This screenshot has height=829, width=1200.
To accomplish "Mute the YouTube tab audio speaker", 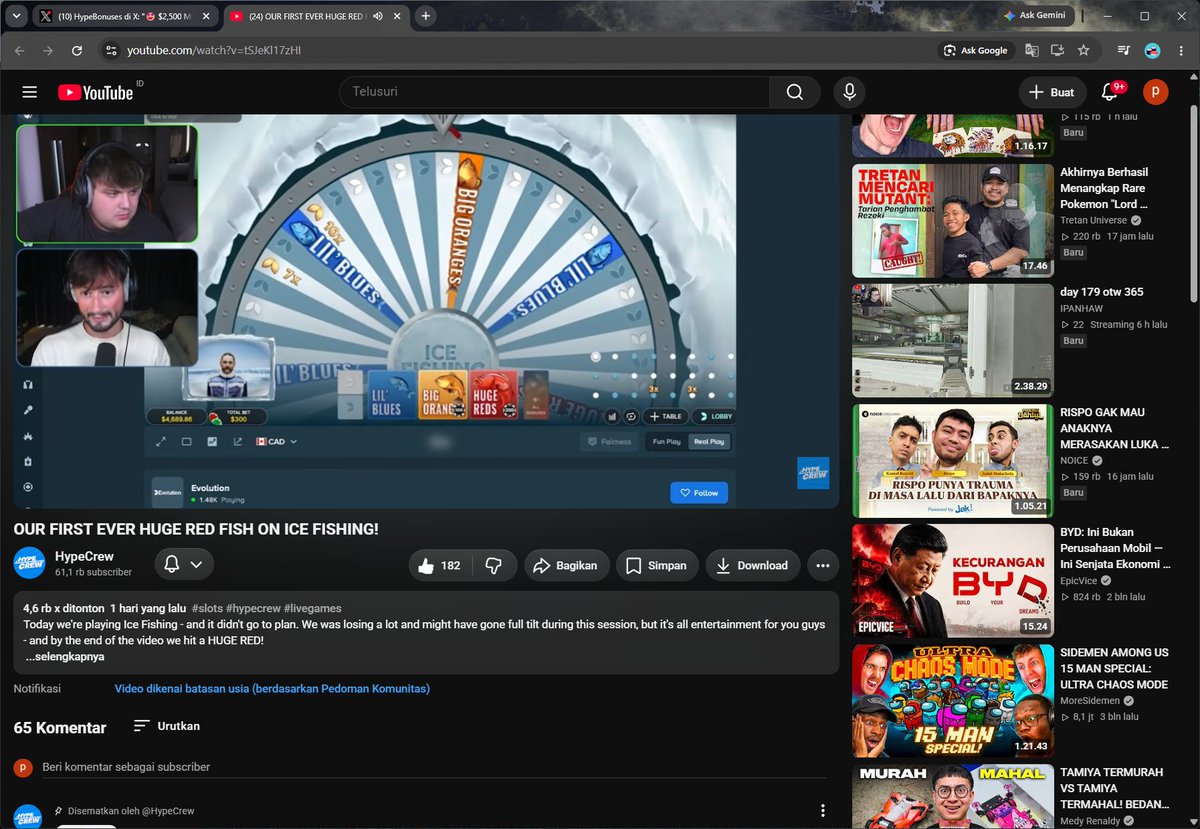I will [378, 16].
